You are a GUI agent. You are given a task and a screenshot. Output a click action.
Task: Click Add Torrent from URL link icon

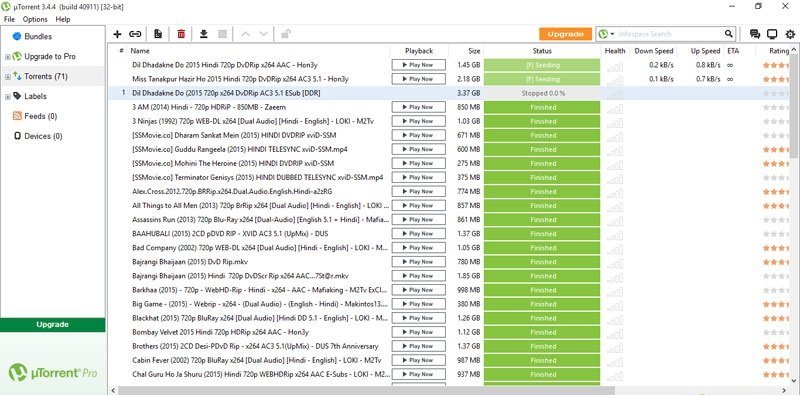coord(135,34)
